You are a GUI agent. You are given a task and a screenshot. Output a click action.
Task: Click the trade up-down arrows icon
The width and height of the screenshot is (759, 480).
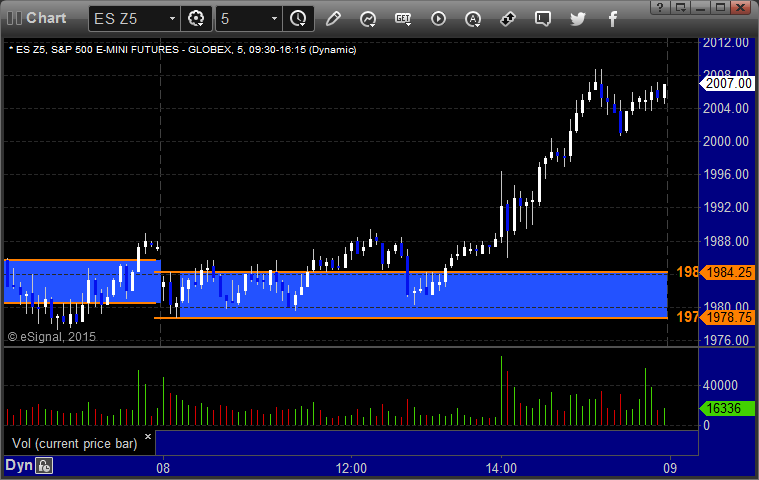508,19
